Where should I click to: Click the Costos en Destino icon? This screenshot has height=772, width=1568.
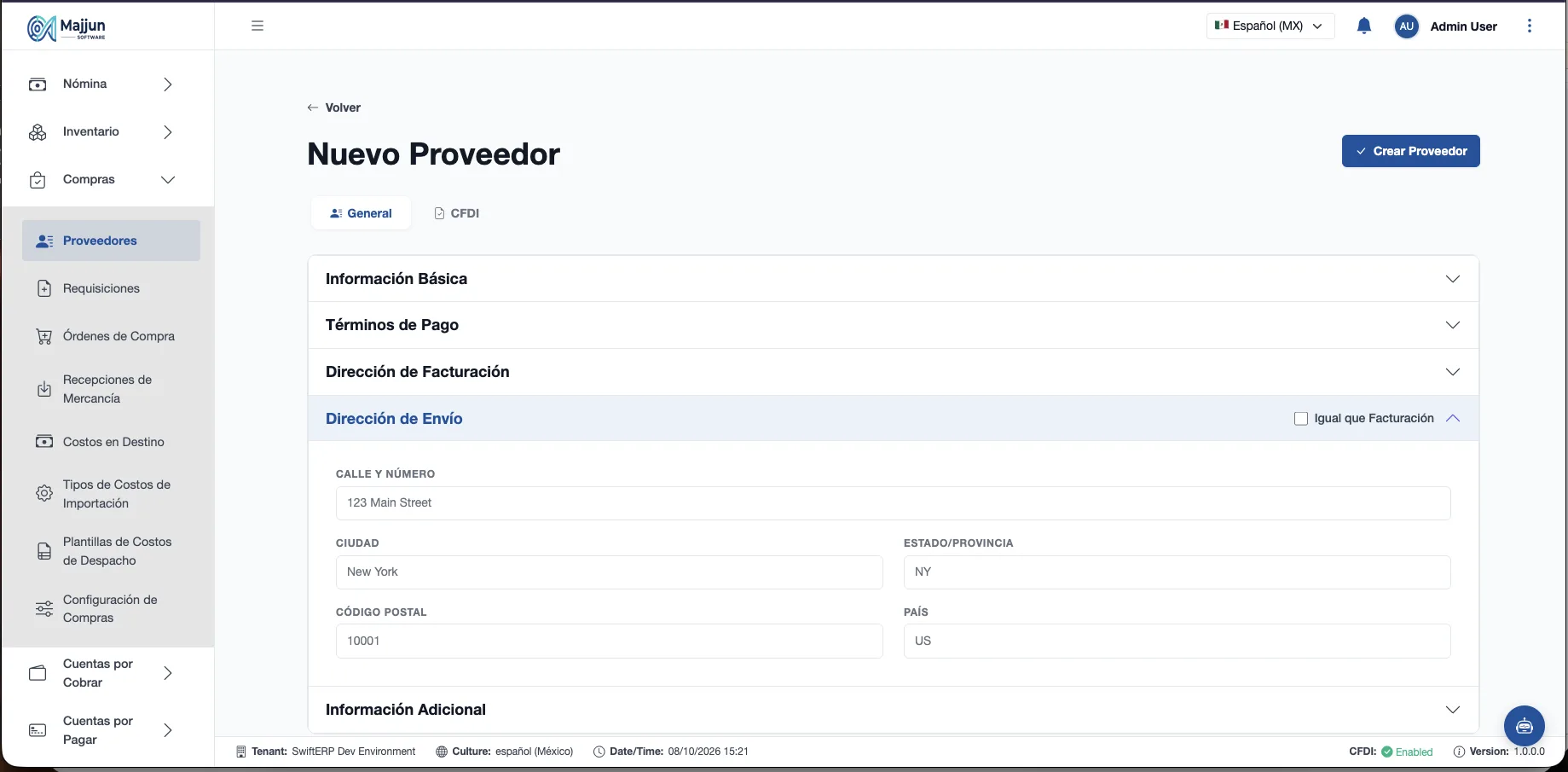44,442
